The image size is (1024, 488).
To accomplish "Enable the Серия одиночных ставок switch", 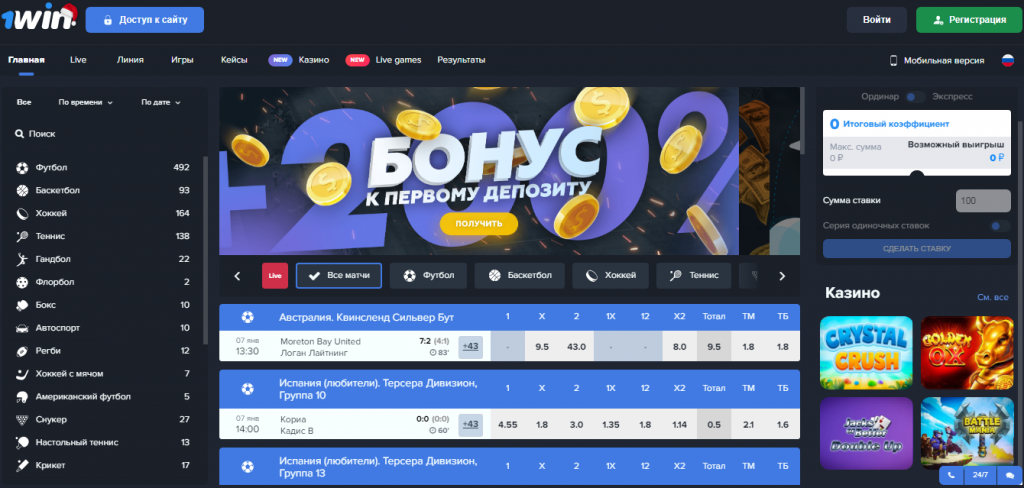I will 1000,226.
